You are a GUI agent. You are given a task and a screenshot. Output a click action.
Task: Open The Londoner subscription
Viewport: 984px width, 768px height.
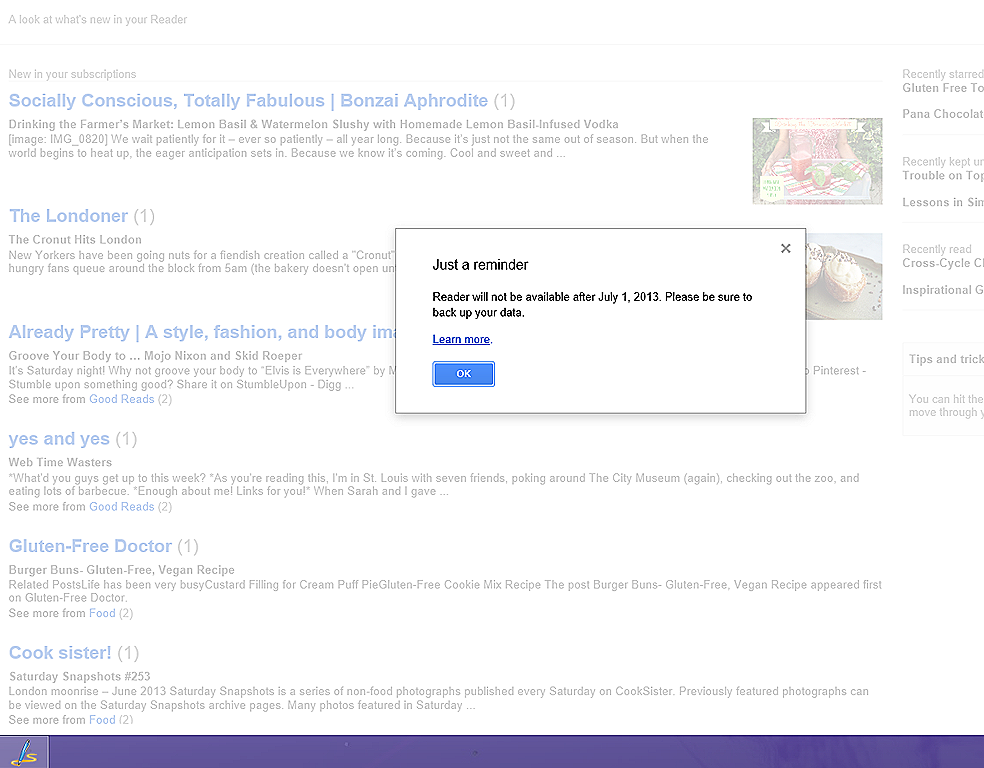(x=68, y=216)
